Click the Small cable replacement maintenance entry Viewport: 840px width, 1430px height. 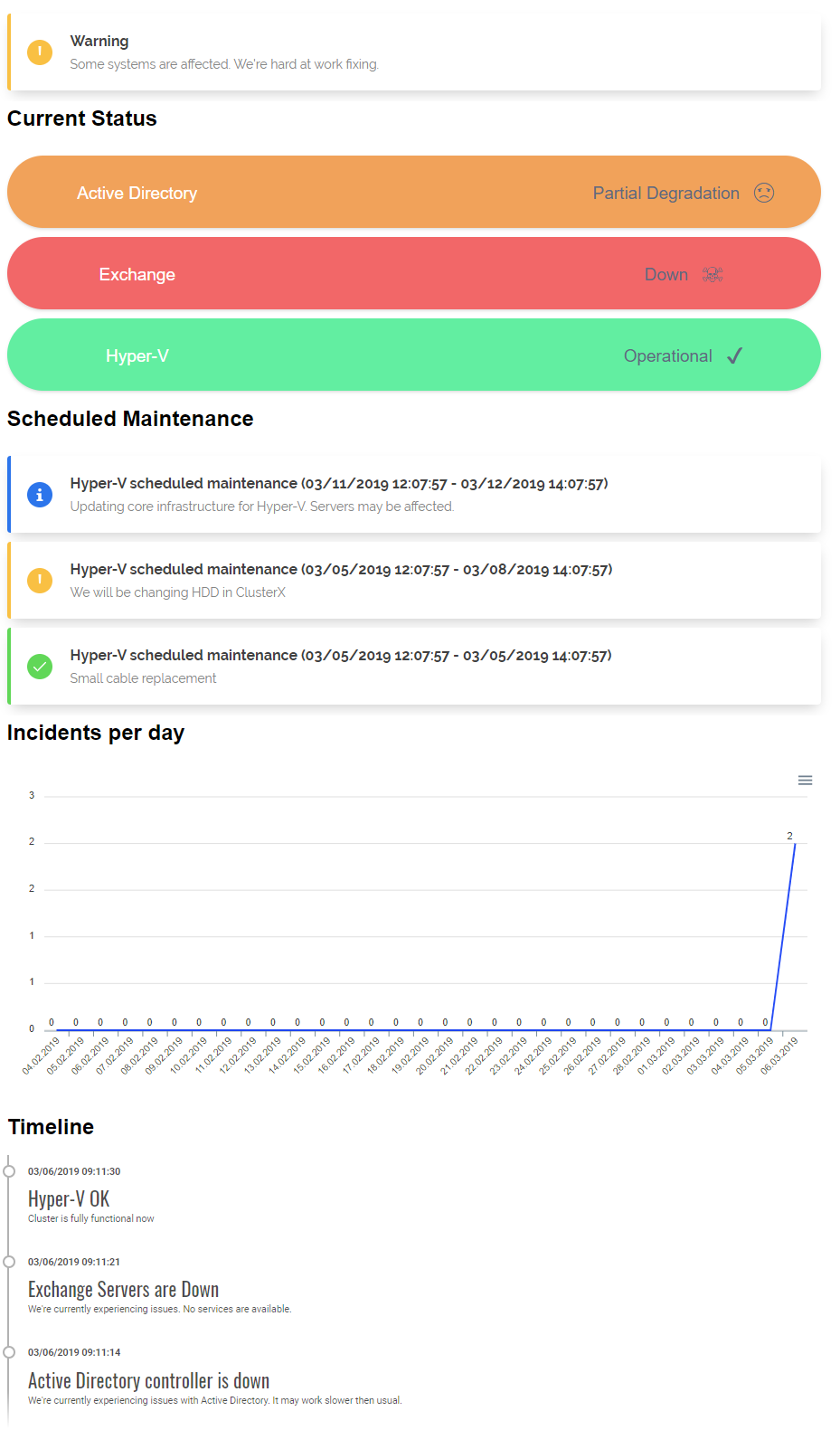413,666
